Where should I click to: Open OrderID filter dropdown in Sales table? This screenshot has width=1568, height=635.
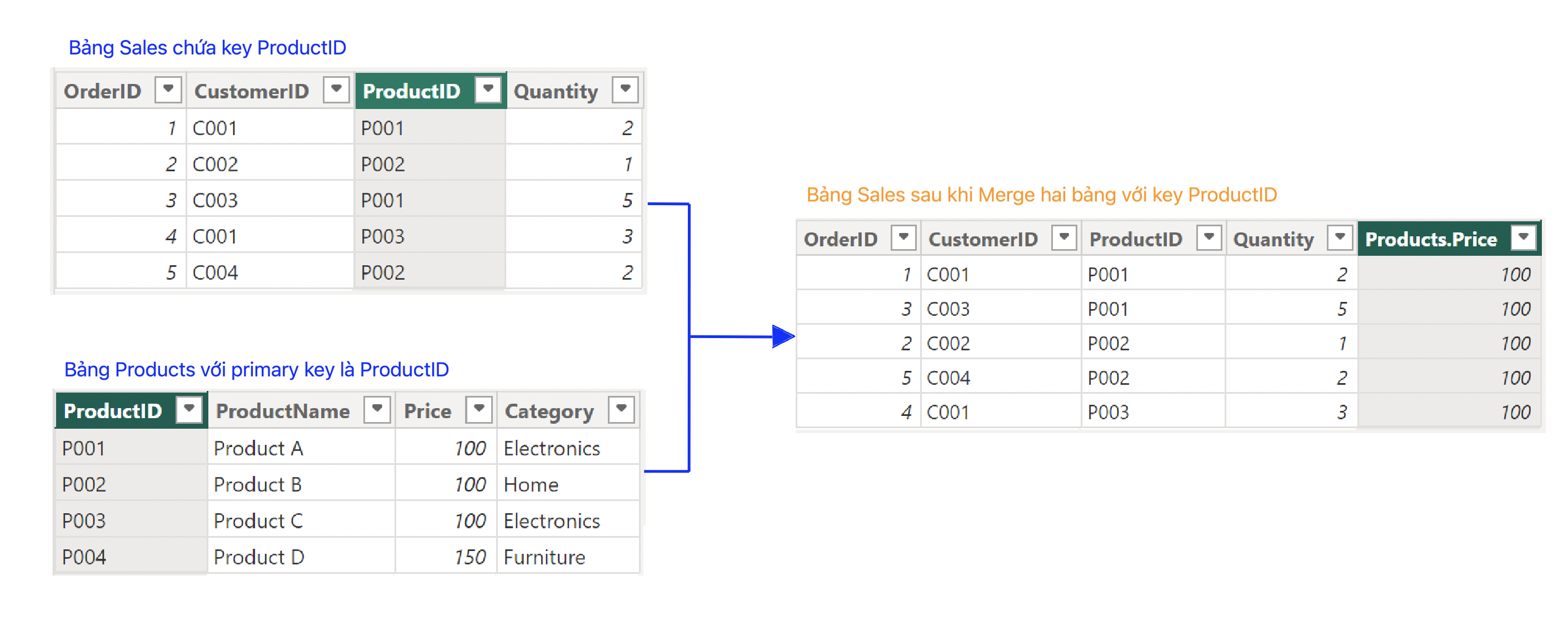pos(168,90)
